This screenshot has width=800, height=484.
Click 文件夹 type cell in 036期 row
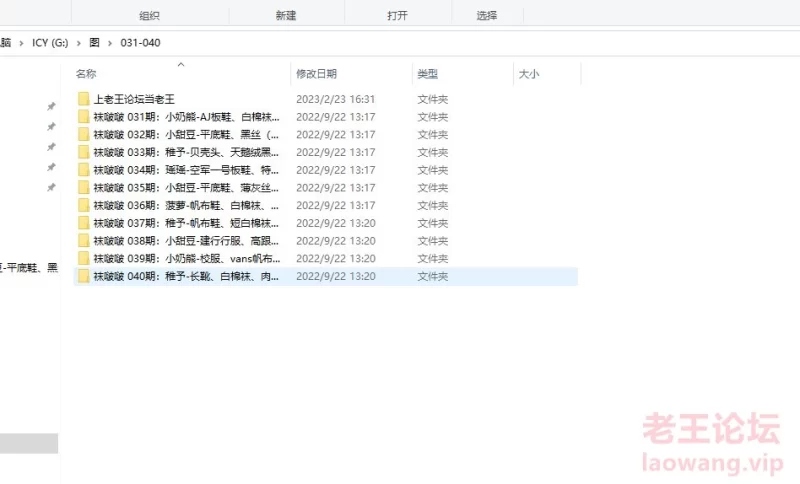pos(433,205)
